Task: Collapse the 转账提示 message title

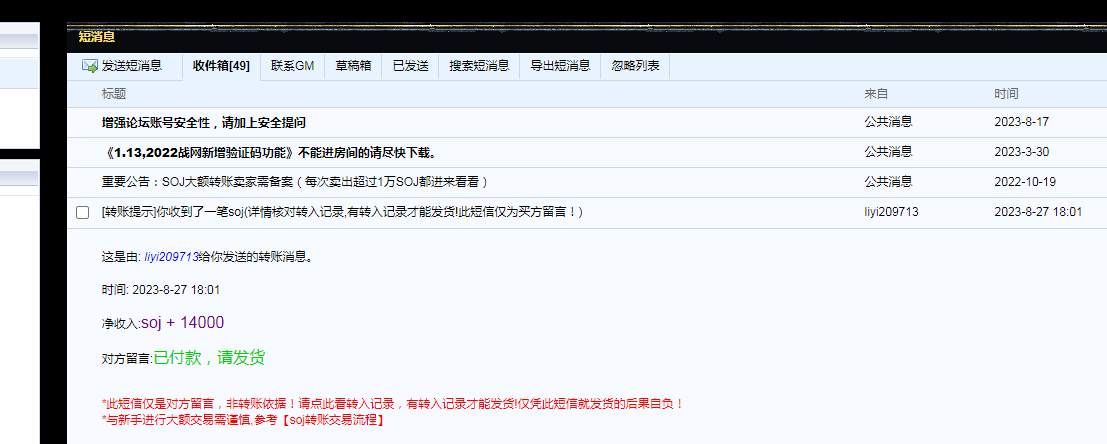Action: (342, 212)
